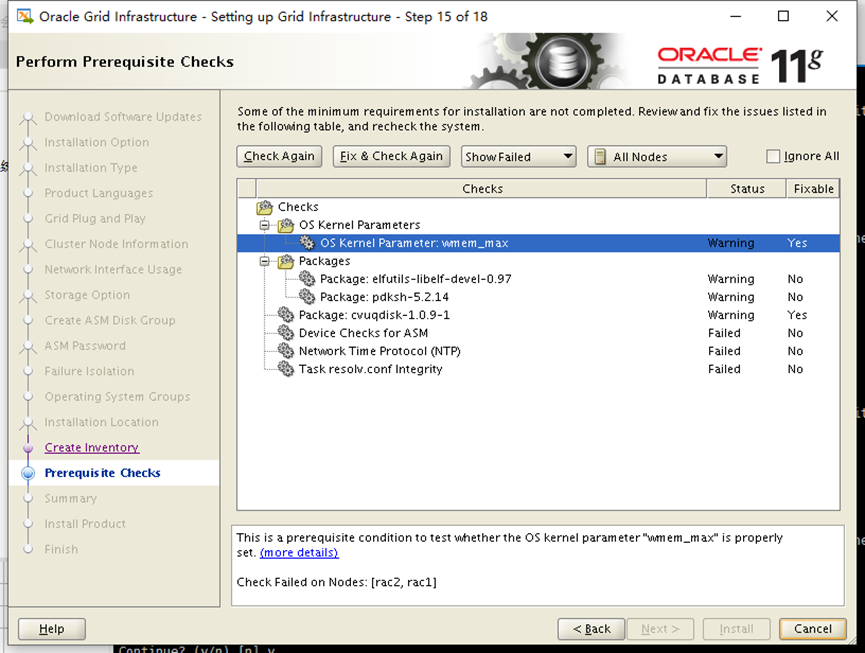Click the OS Kernel Parameters folder icon
The image size is (865, 653).
[x=286, y=225]
